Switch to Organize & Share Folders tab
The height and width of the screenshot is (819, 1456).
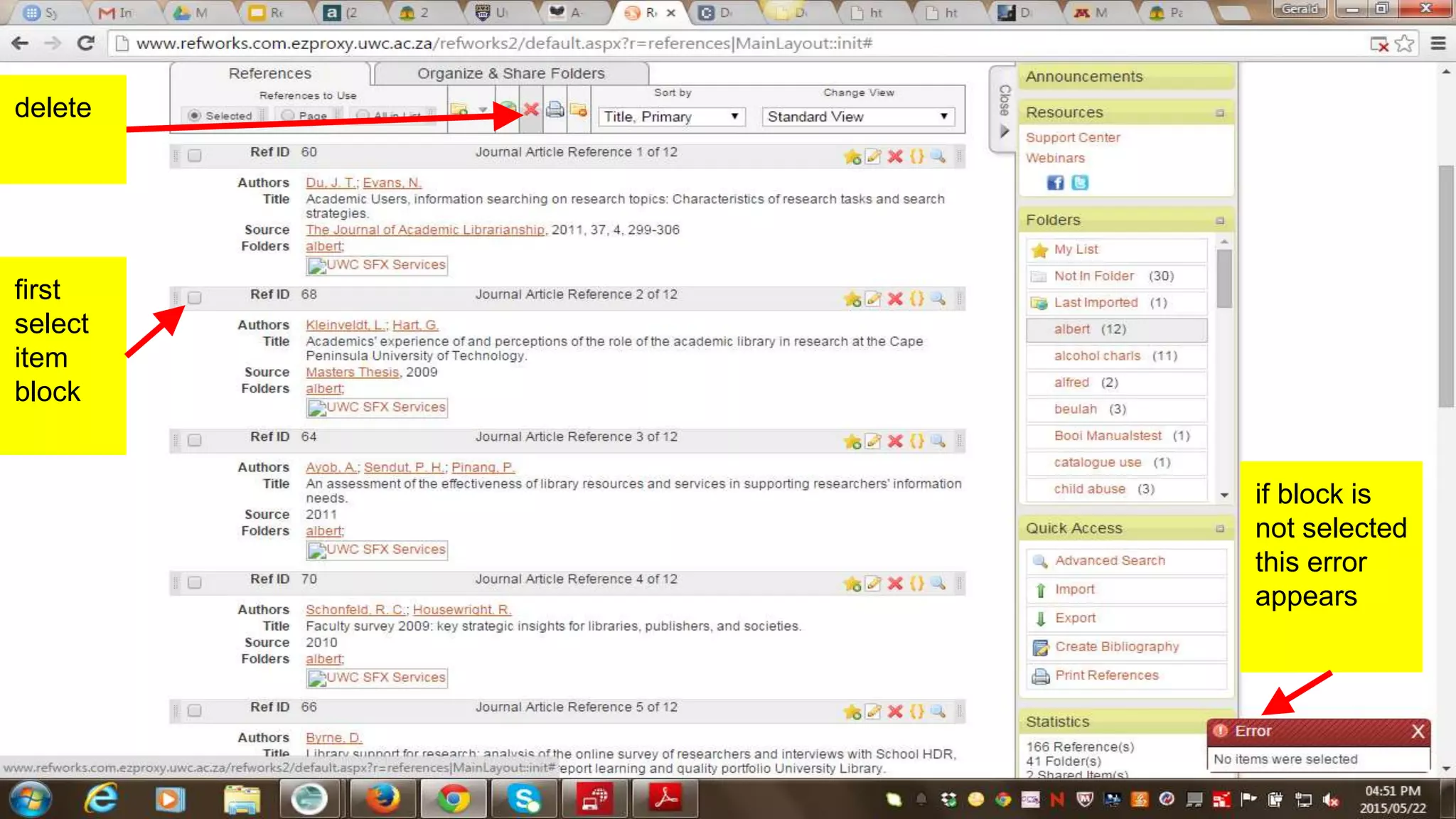510,73
